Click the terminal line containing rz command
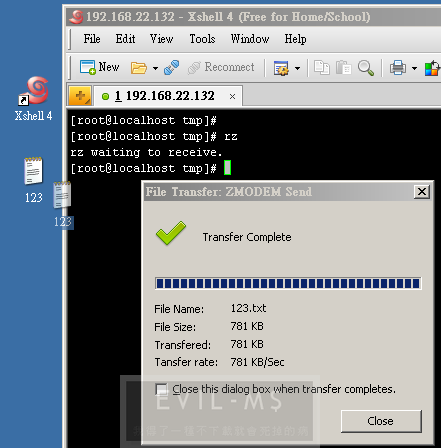 pos(154,137)
